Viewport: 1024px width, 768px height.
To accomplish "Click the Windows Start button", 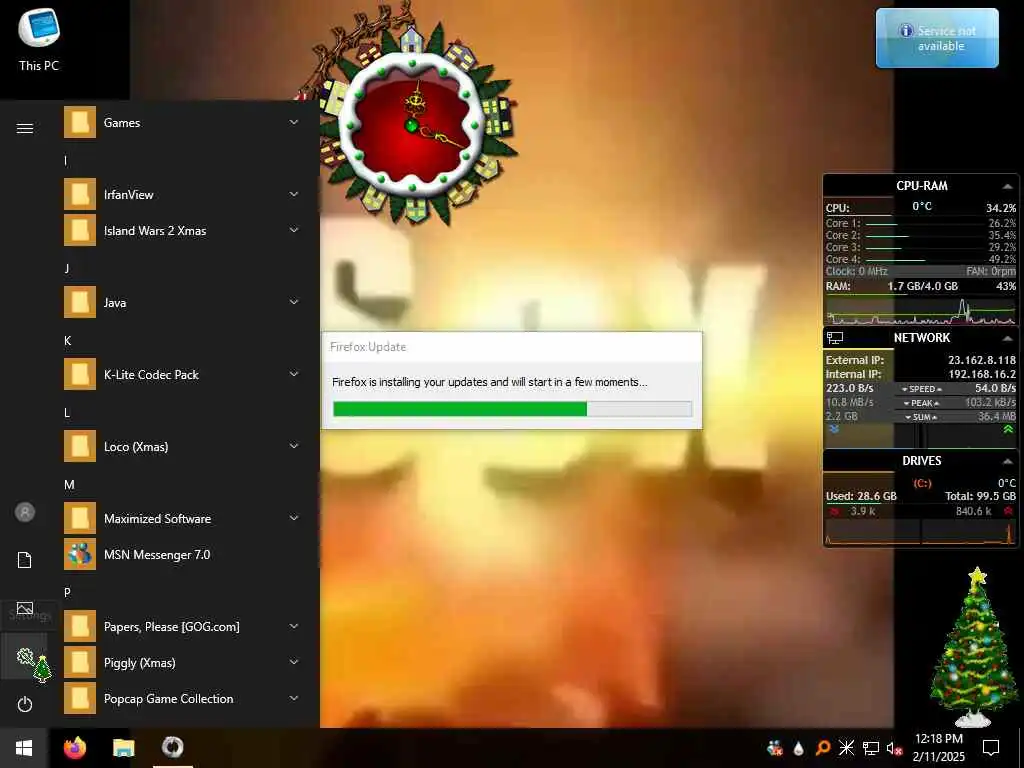I will click(24, 748).
